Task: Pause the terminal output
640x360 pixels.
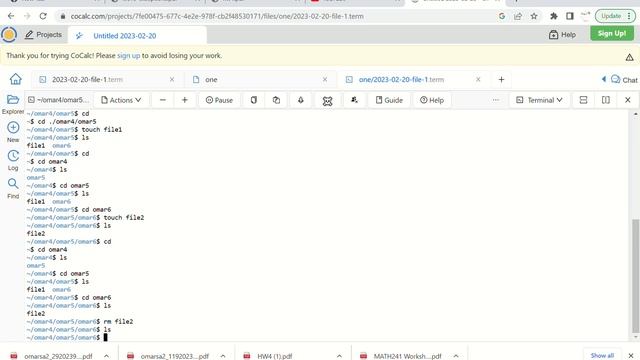Action: [x=219, y=100]
